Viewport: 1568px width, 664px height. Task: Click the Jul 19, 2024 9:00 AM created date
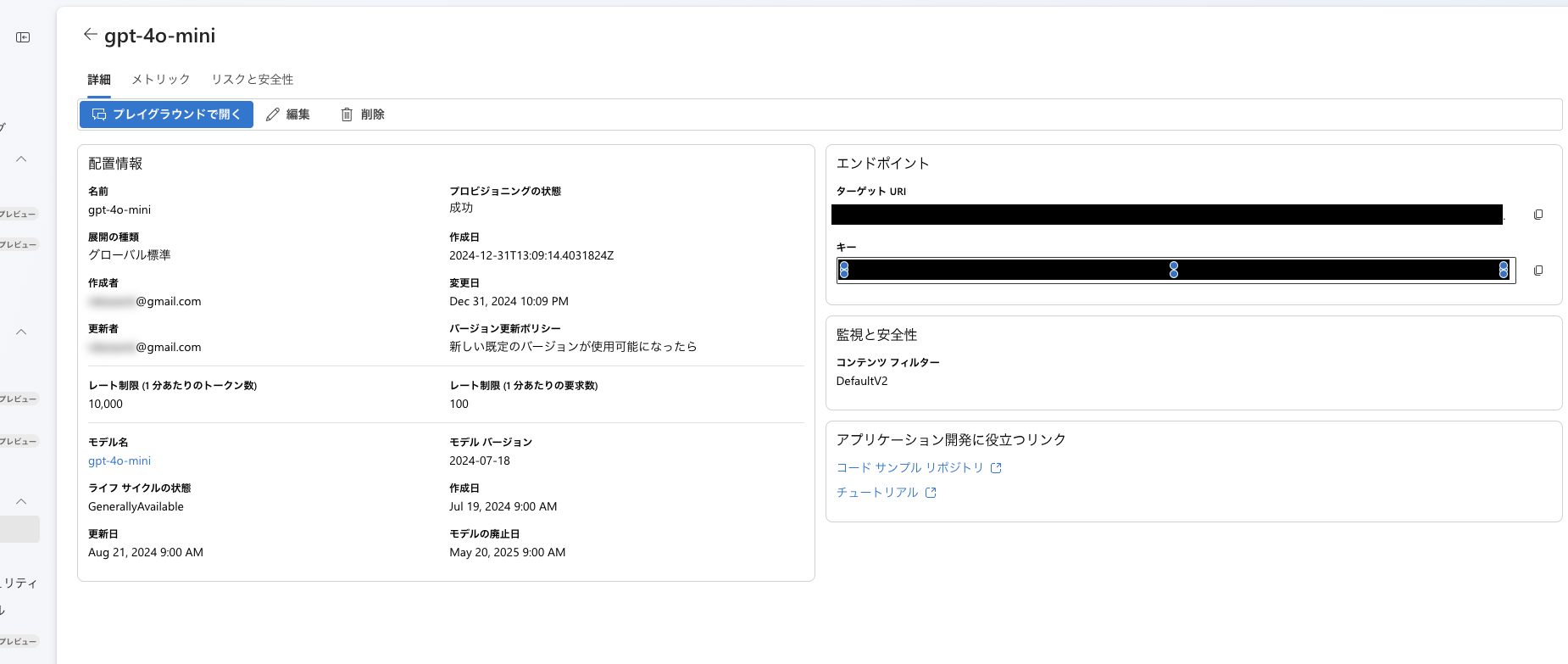503,507
